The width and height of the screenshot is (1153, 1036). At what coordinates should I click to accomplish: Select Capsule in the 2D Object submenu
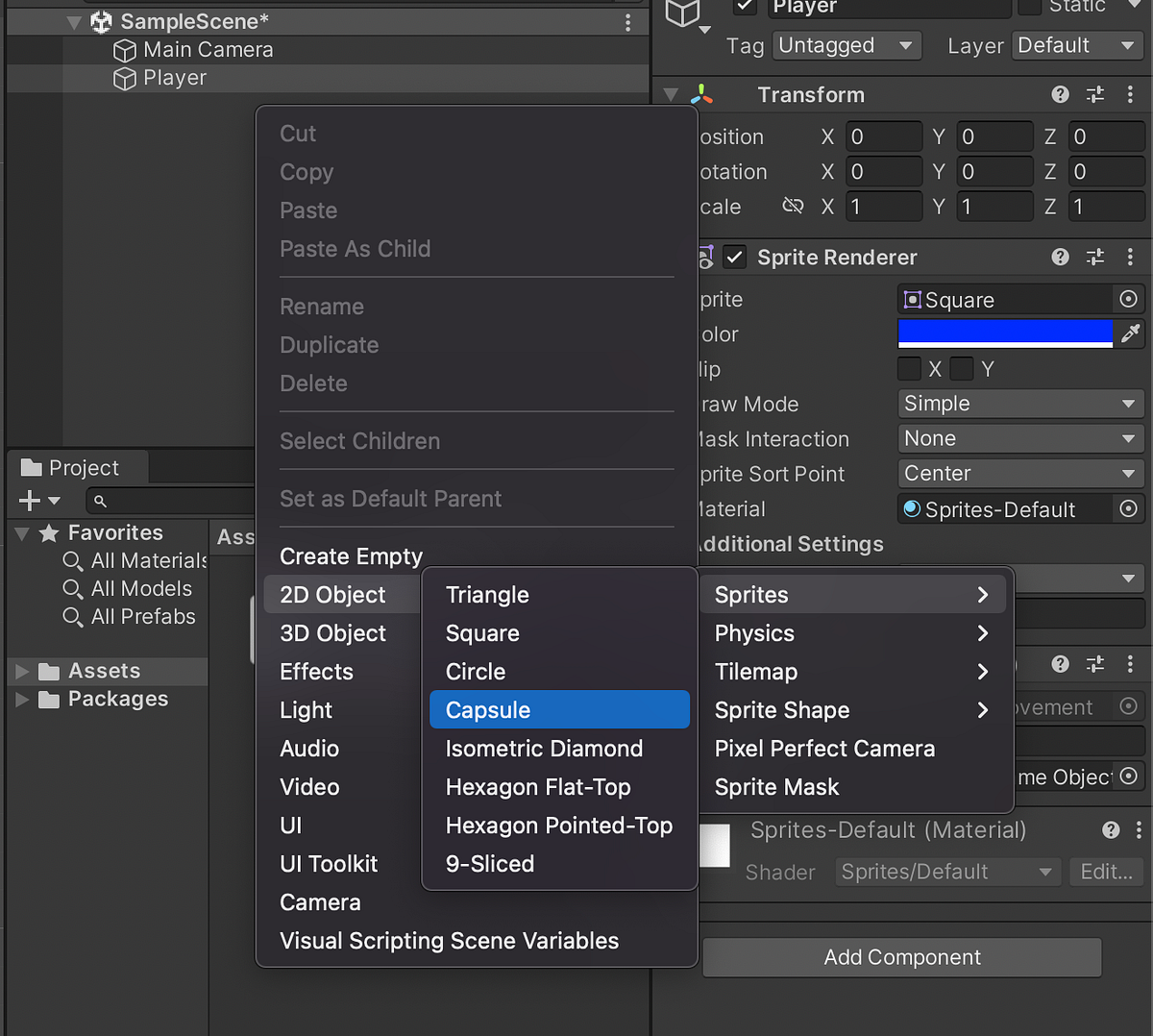[x=559, y=709]
